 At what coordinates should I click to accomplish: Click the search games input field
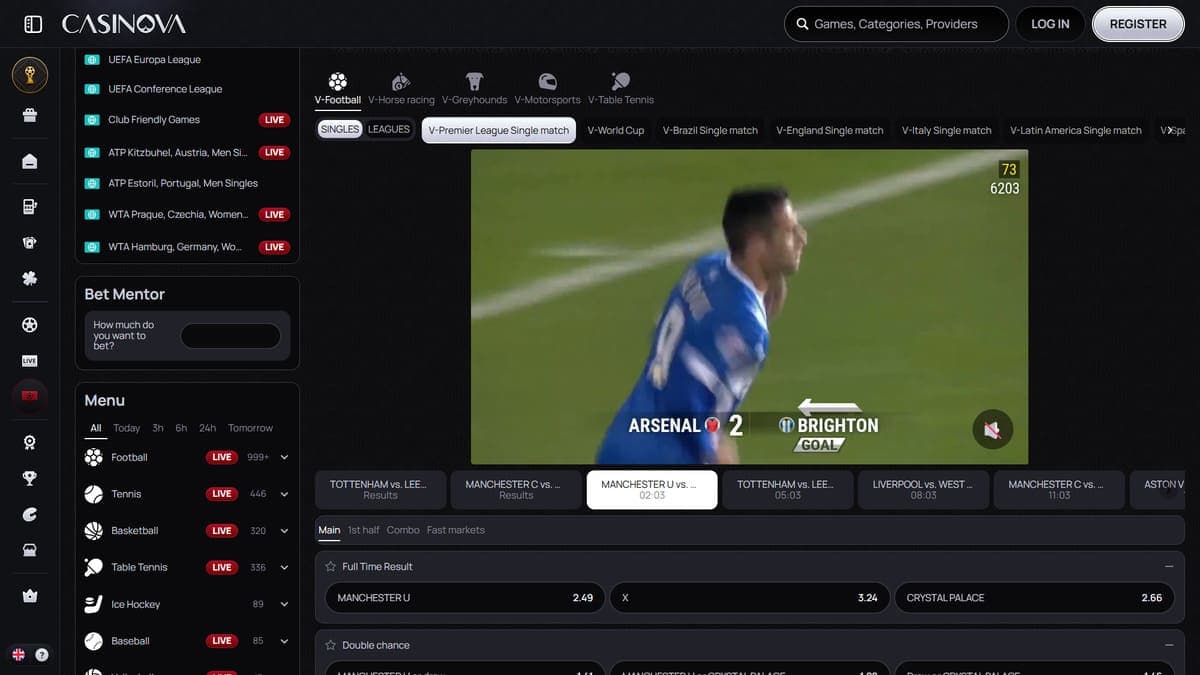[896, 24]
